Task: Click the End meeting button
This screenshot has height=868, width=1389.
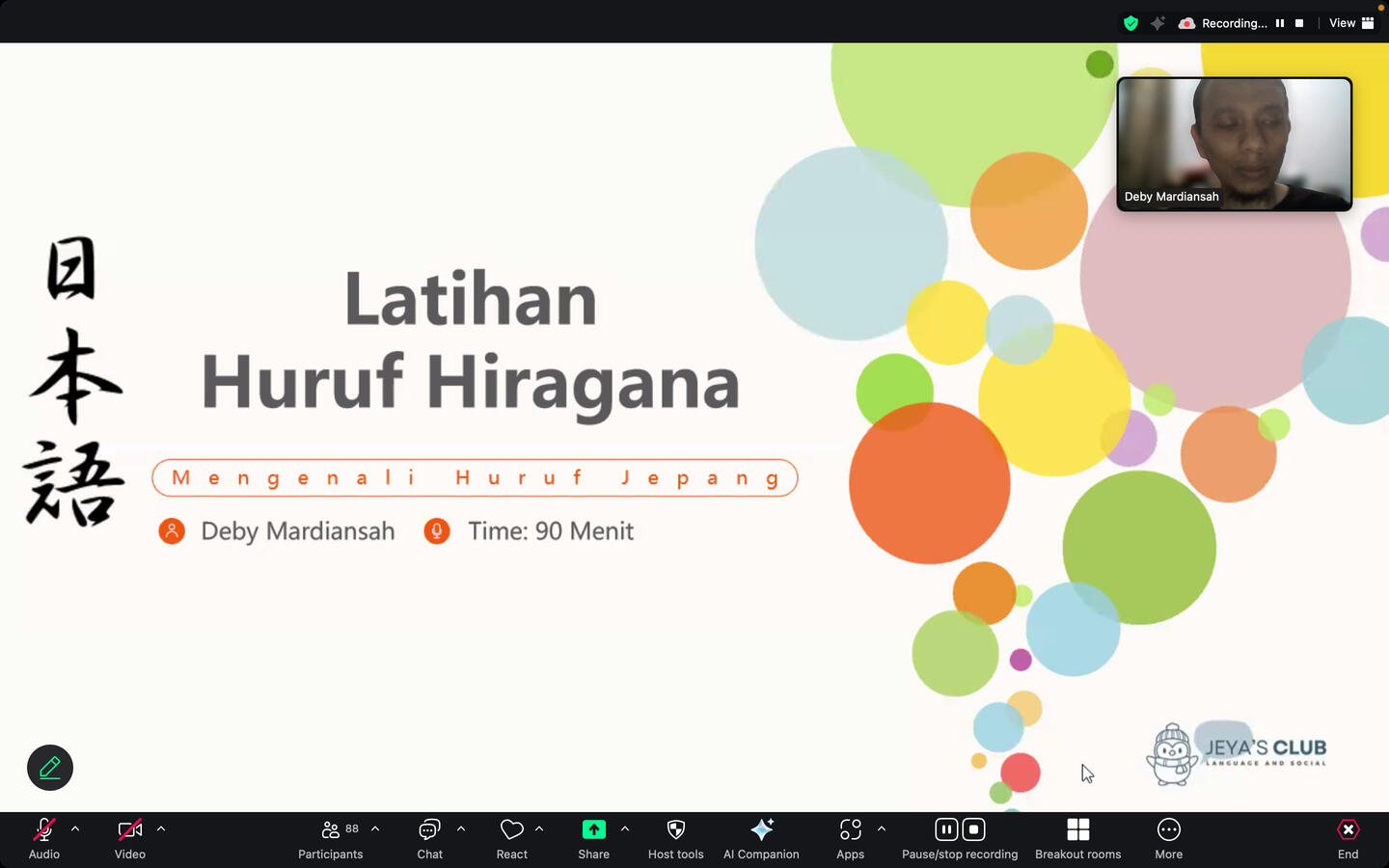Action: tap(1348, 838)
